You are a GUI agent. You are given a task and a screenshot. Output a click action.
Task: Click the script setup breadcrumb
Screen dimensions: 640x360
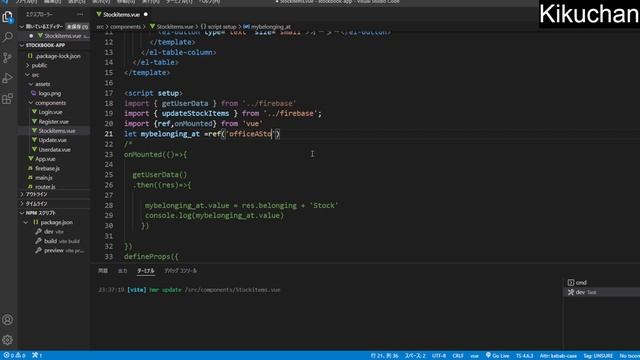(218, 27)
